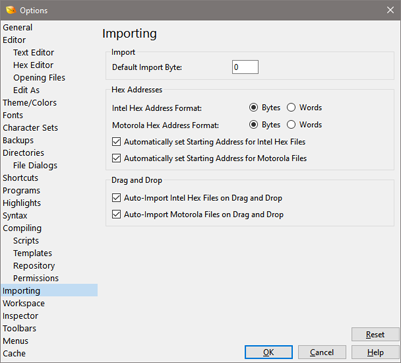Click the Help button
This screenshot has width=401, height=363.
[375, 352]
